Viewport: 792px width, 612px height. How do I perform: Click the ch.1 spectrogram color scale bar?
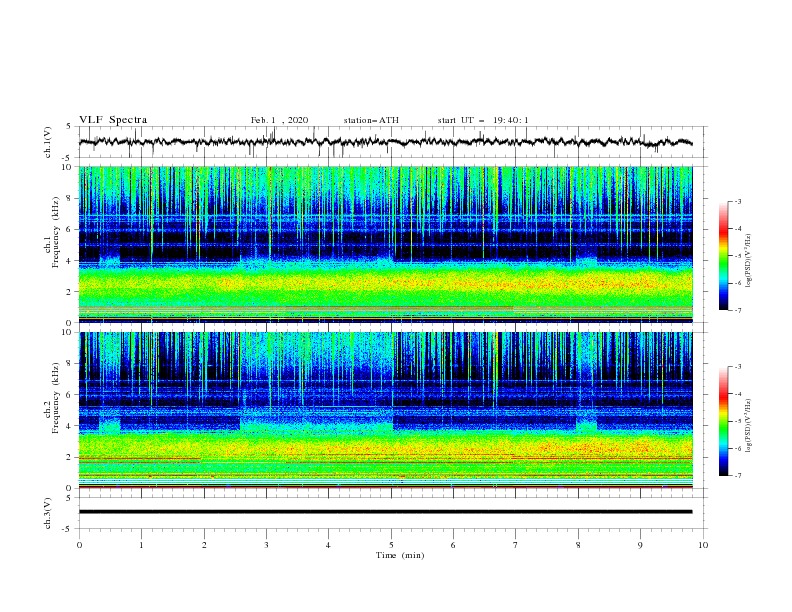click(723, 255)
